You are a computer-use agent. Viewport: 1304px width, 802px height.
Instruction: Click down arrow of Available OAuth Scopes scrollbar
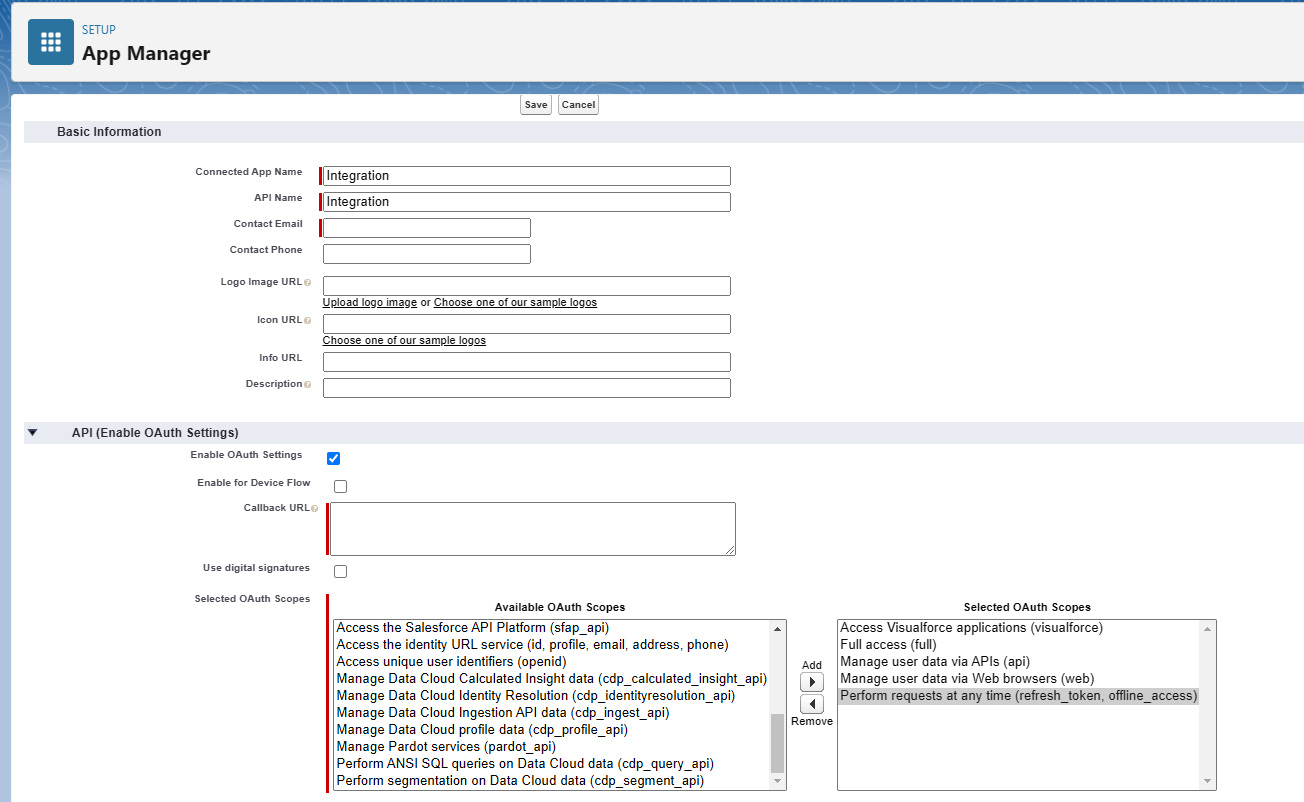click(777, 782)
